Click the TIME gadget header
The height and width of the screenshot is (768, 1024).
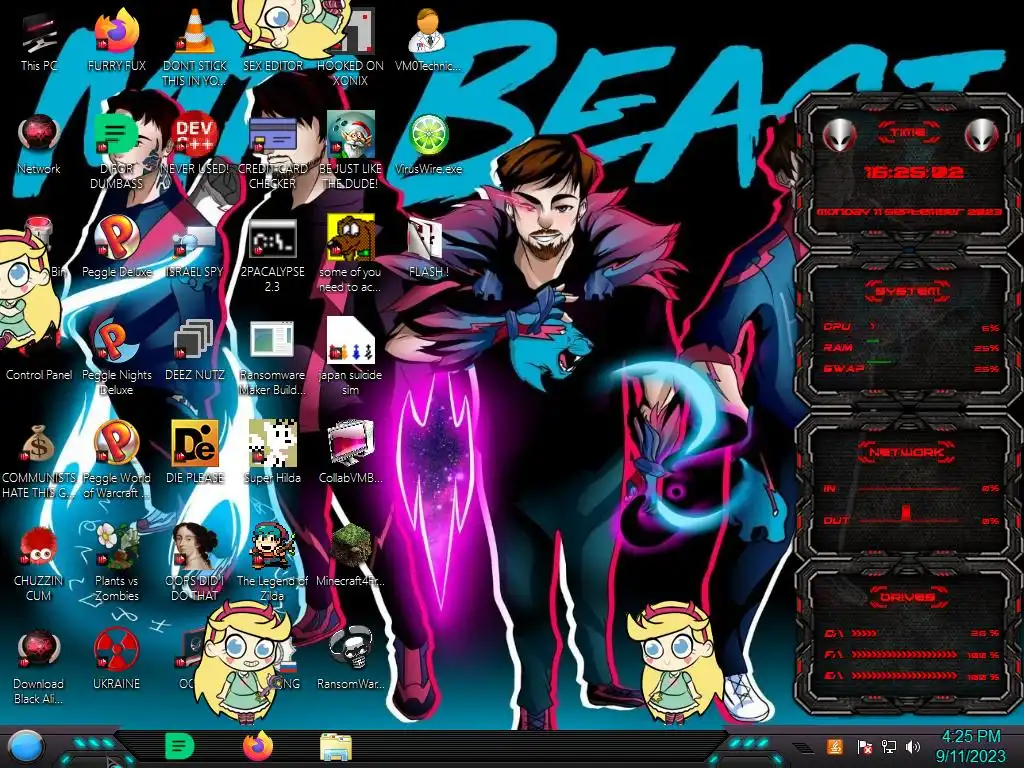pos(908,133)
